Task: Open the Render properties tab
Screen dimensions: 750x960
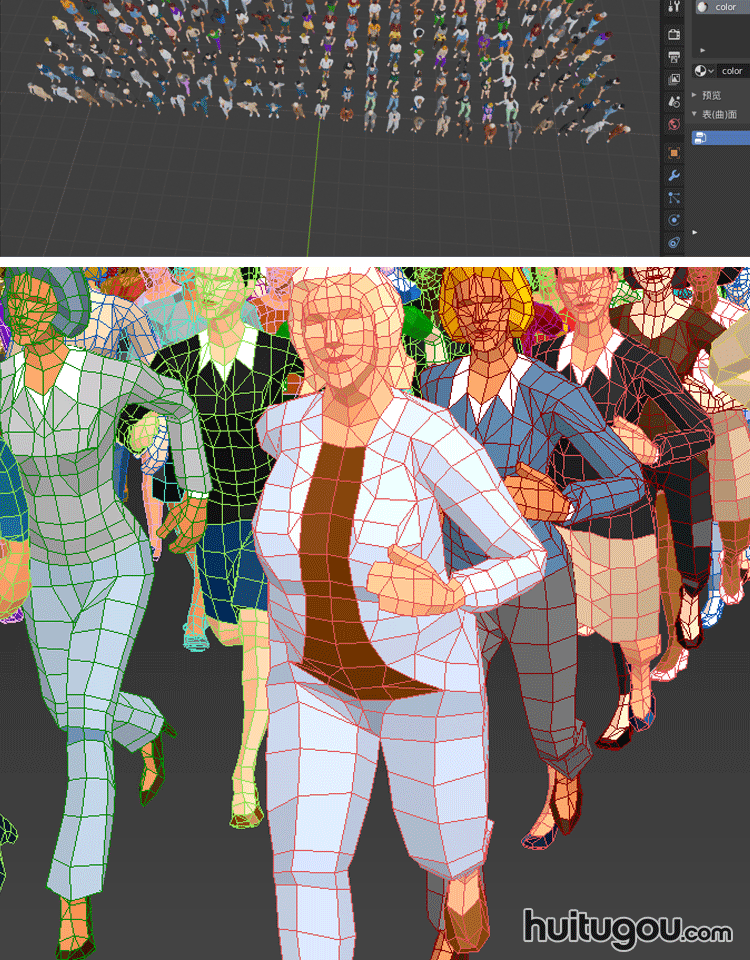Action: pyautogui.click(x=674, y=34)
